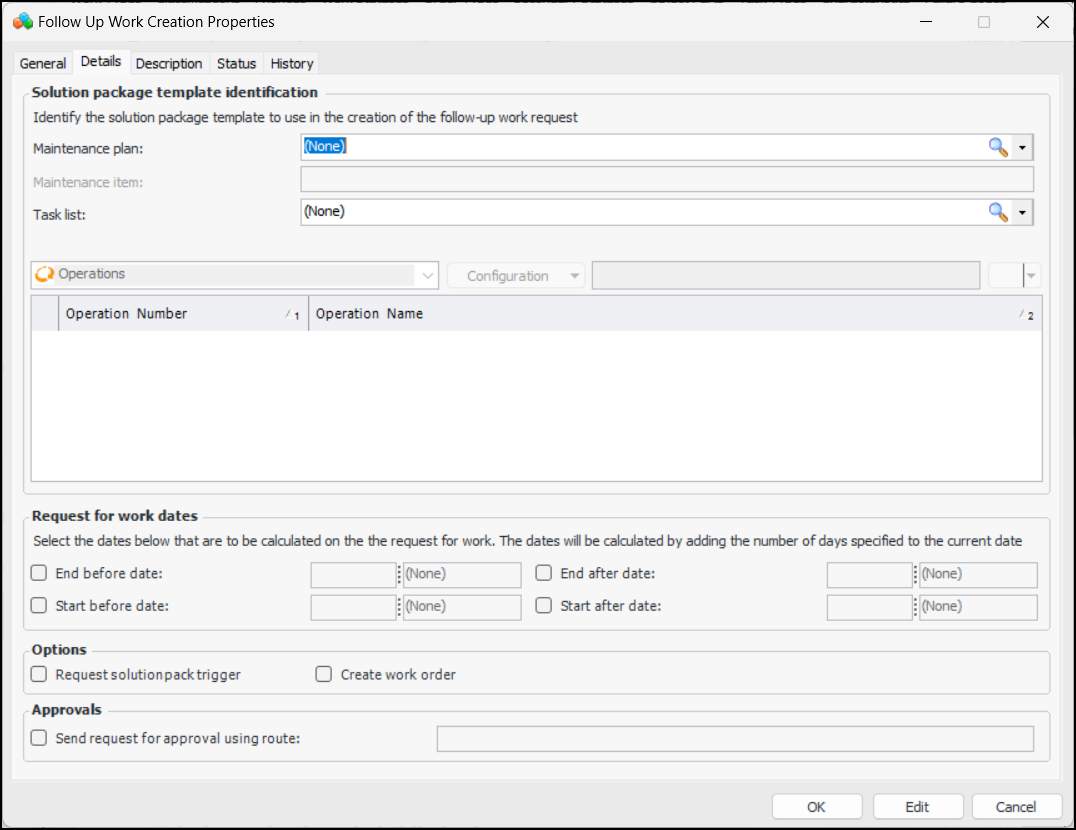Open the History tab

pos(292,63)
